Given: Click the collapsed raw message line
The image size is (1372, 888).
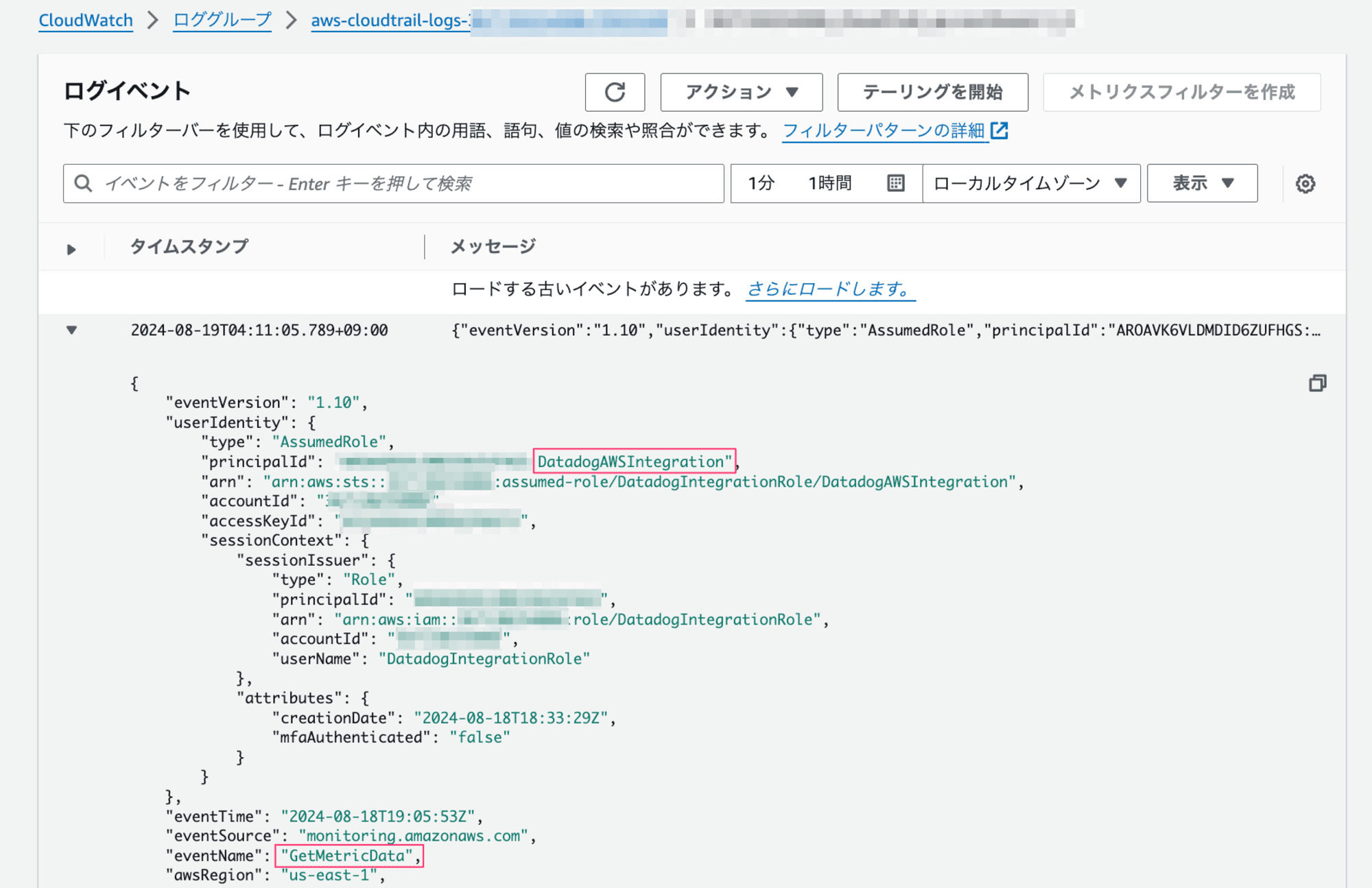Looking at the screenshot, I should [886, 330].
